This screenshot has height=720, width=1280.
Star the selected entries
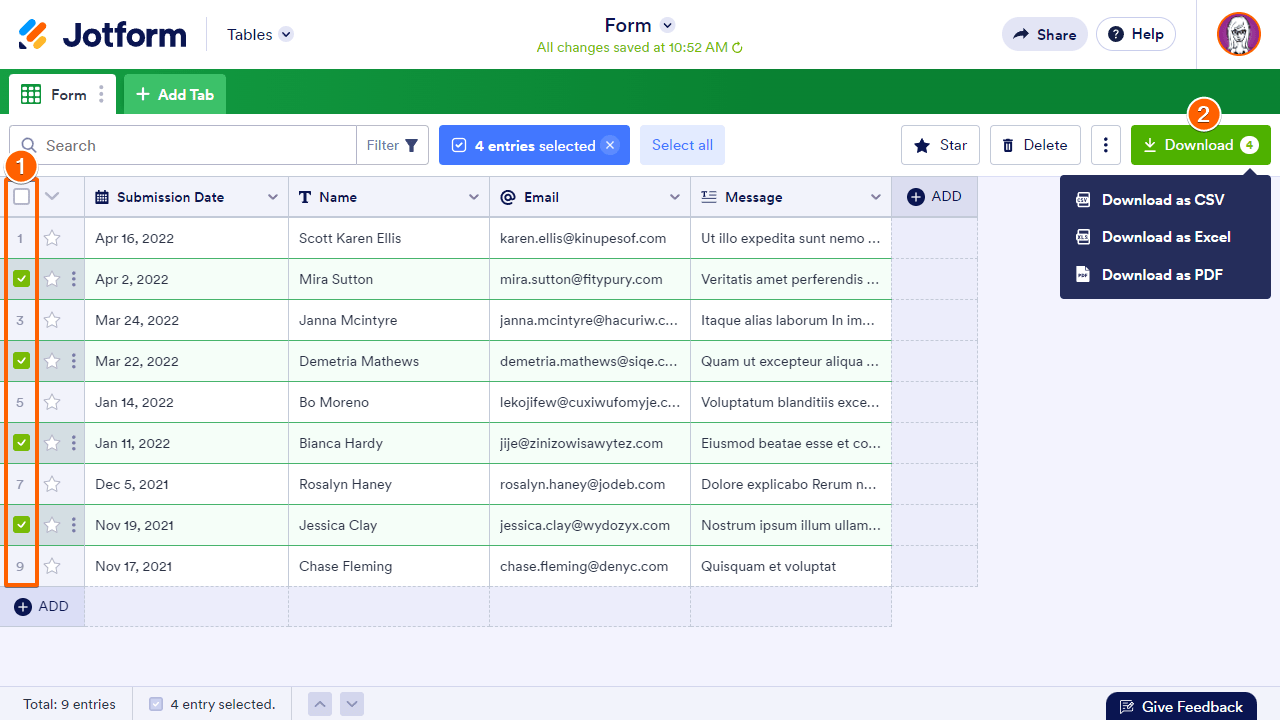point(941,145)
